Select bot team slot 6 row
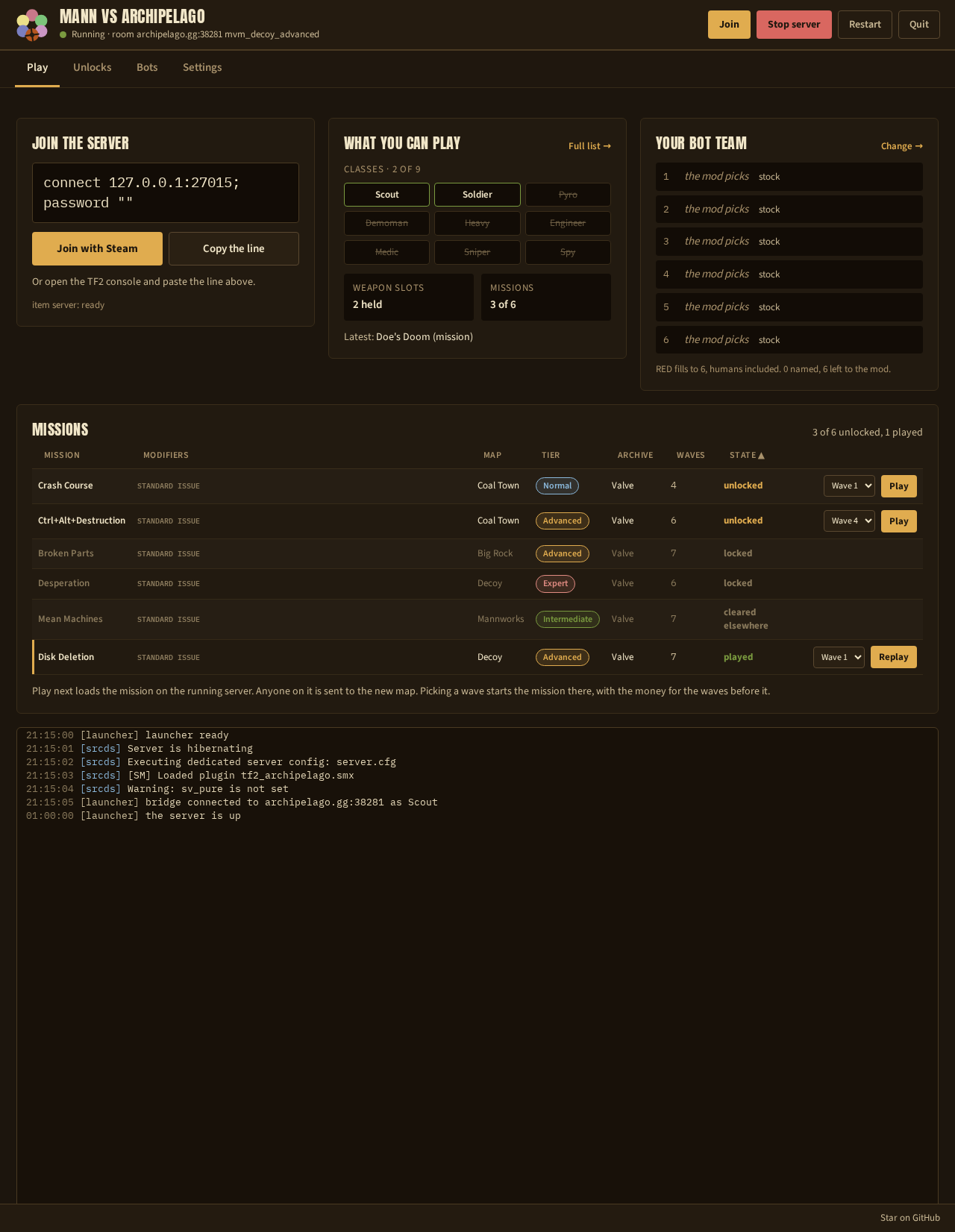Image resolution: width=955 pixels, height=1232 pixels. [x=789, y=340]
